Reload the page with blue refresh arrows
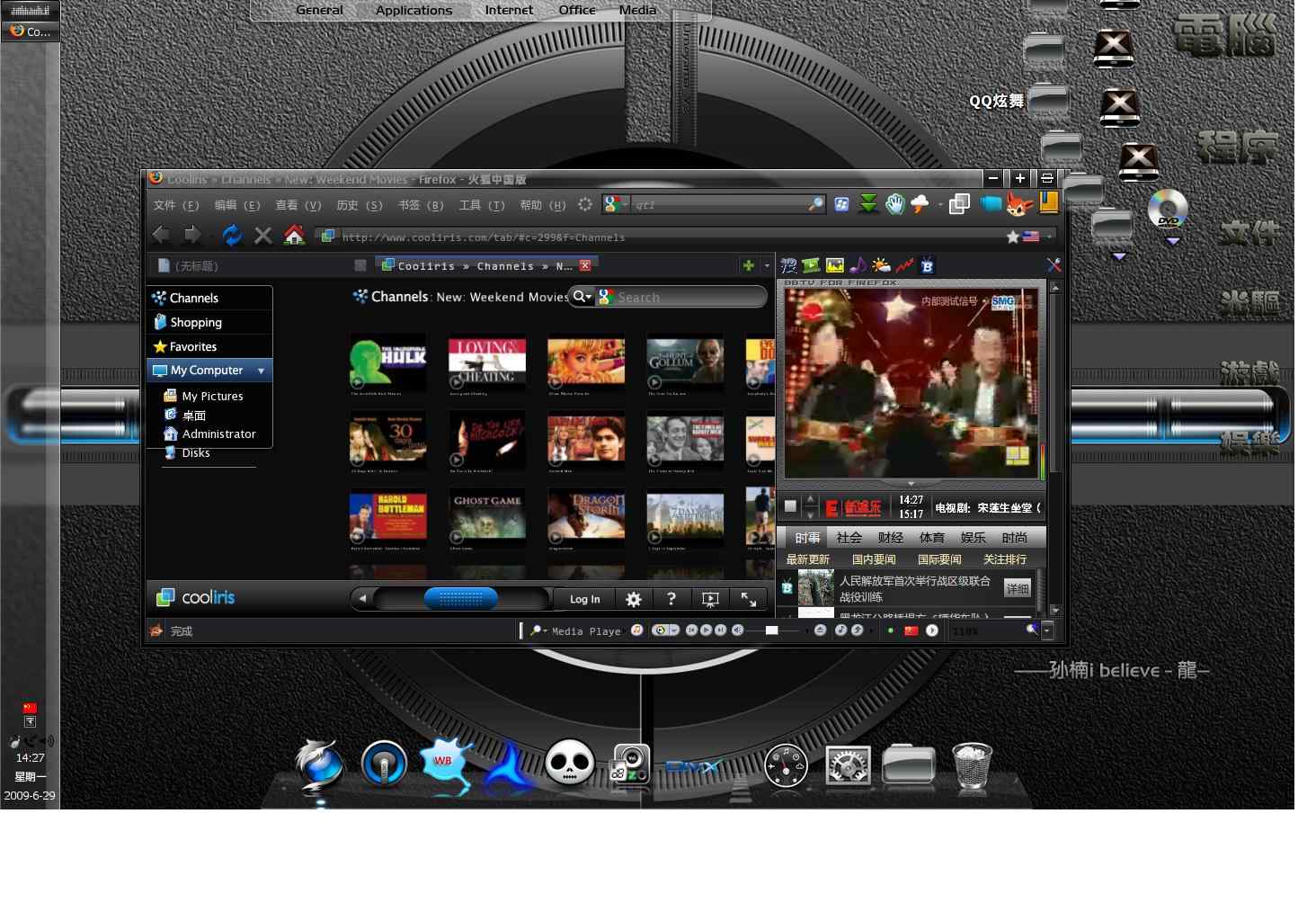This screenshot has height=903, width=1316. pos(232,235)
